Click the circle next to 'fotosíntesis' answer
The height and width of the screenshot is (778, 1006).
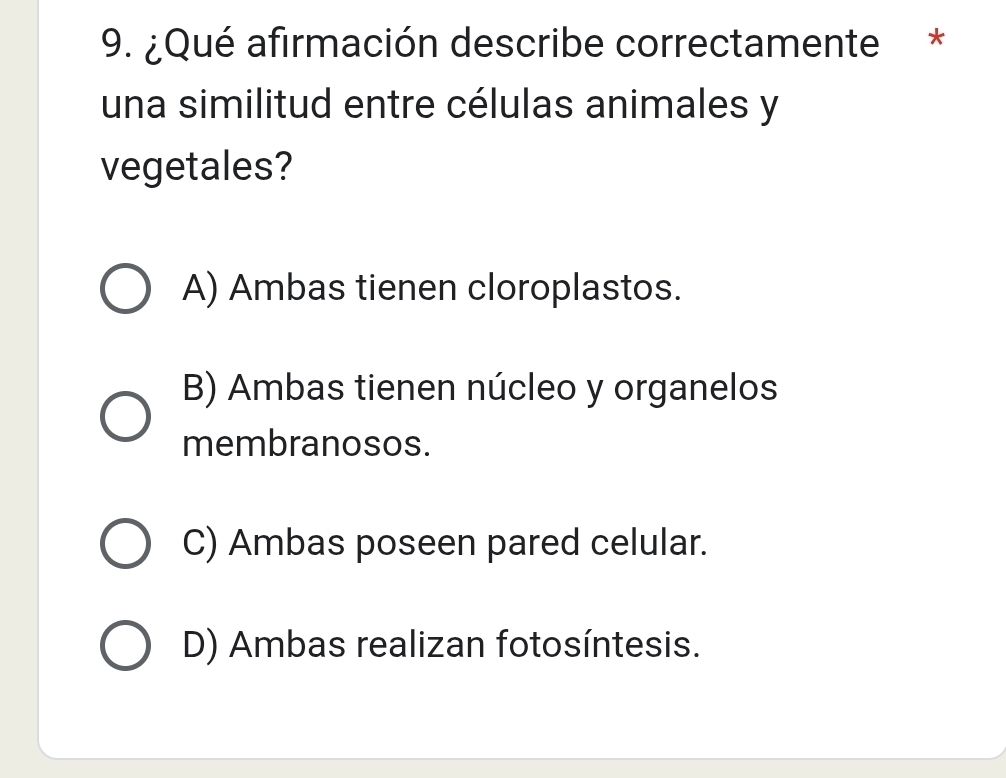pos(124,645)
